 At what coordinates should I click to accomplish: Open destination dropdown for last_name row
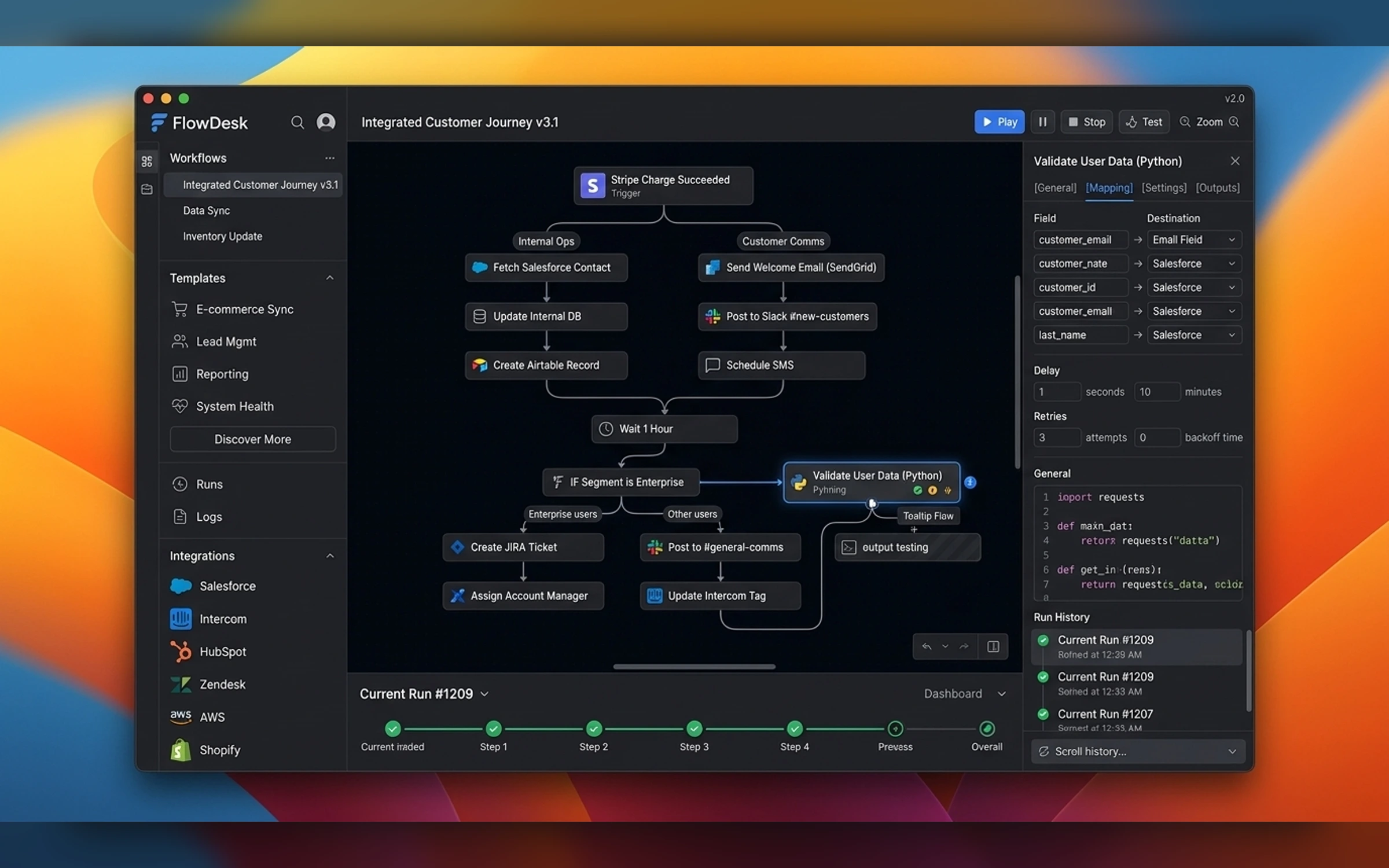pos(1194,335)
